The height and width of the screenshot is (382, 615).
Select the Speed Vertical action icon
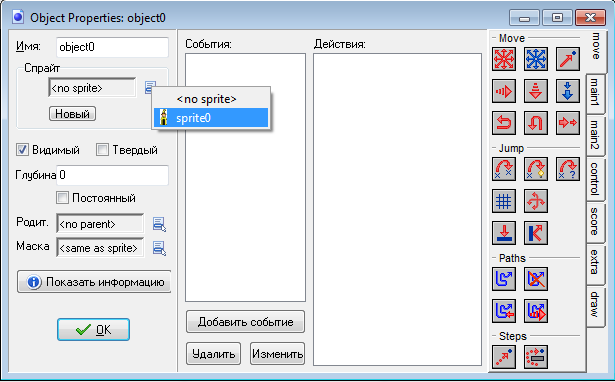coord(536,91)
